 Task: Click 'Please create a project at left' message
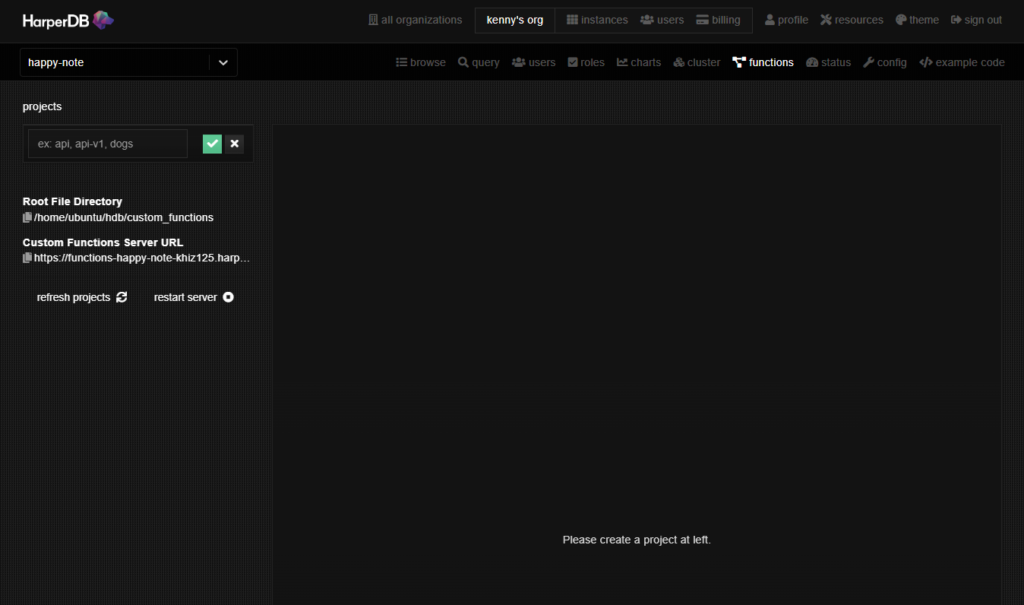637,540
